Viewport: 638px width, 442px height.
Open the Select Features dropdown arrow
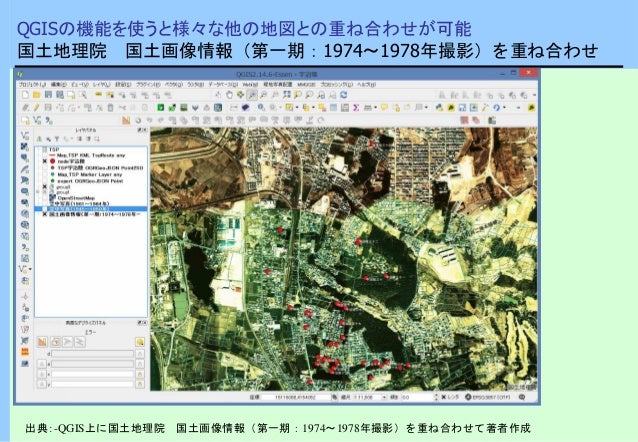point(297,108)
